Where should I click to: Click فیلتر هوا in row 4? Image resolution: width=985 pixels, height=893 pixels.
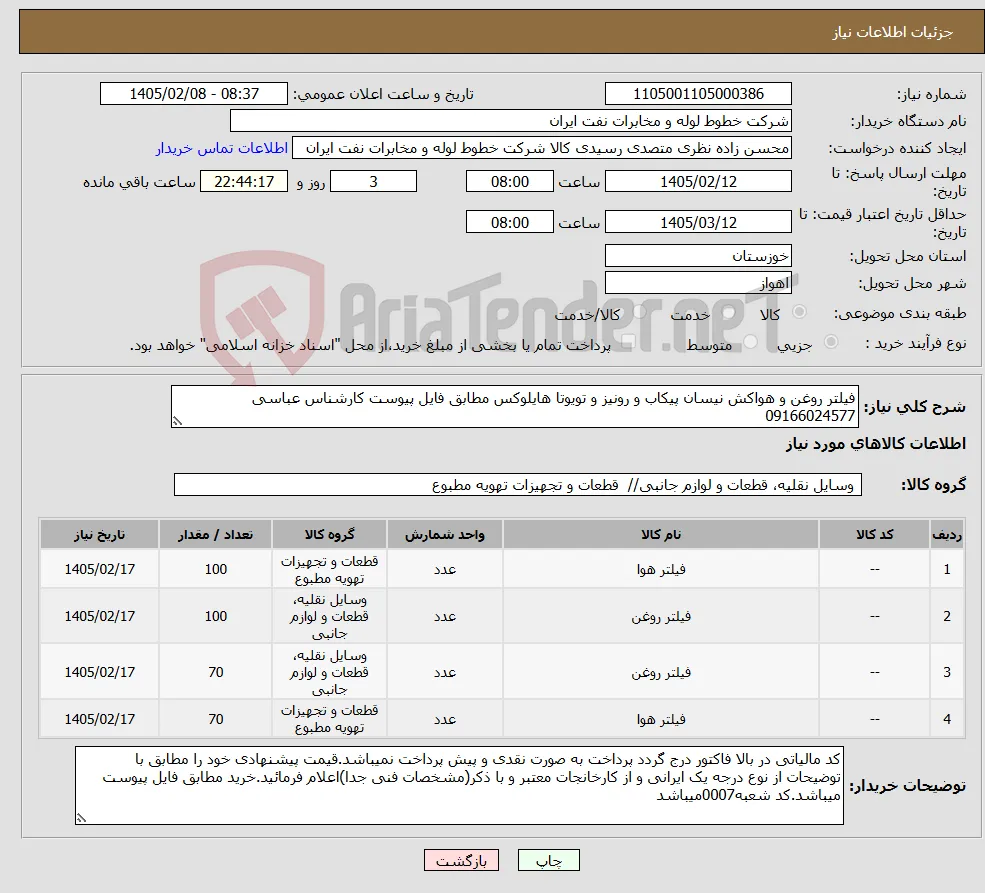661,720
